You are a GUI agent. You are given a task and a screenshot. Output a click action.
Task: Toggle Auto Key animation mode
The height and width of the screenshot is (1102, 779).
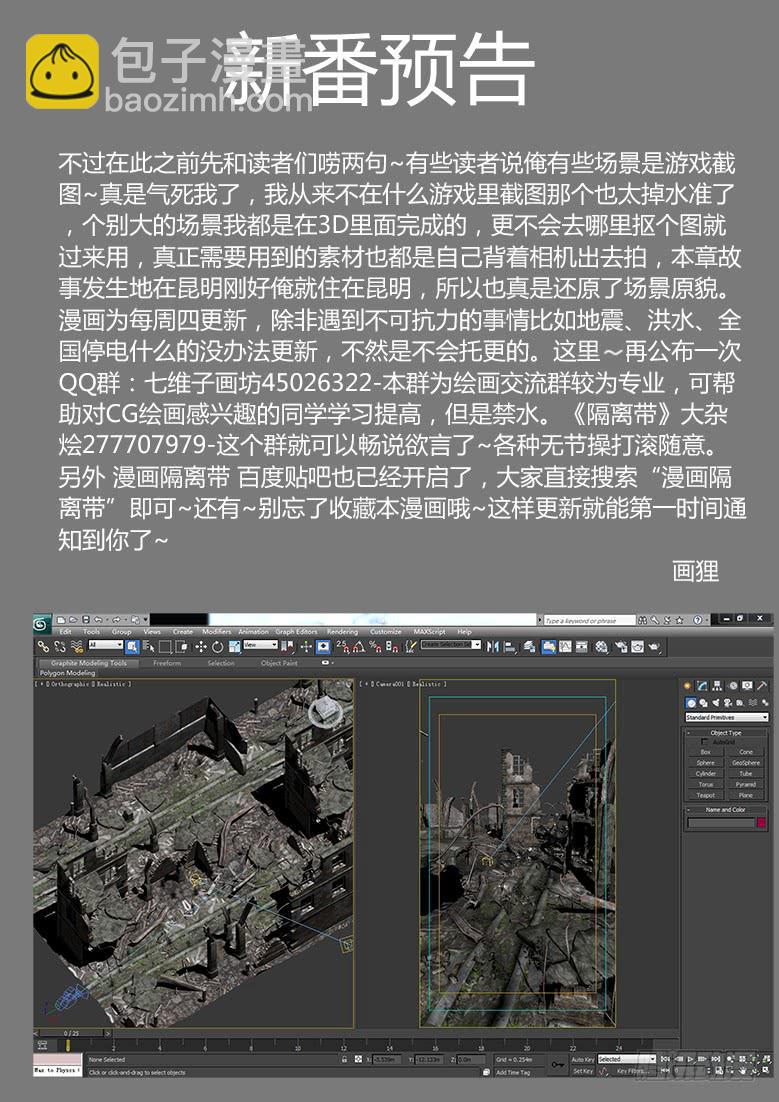coord(583,1059)
